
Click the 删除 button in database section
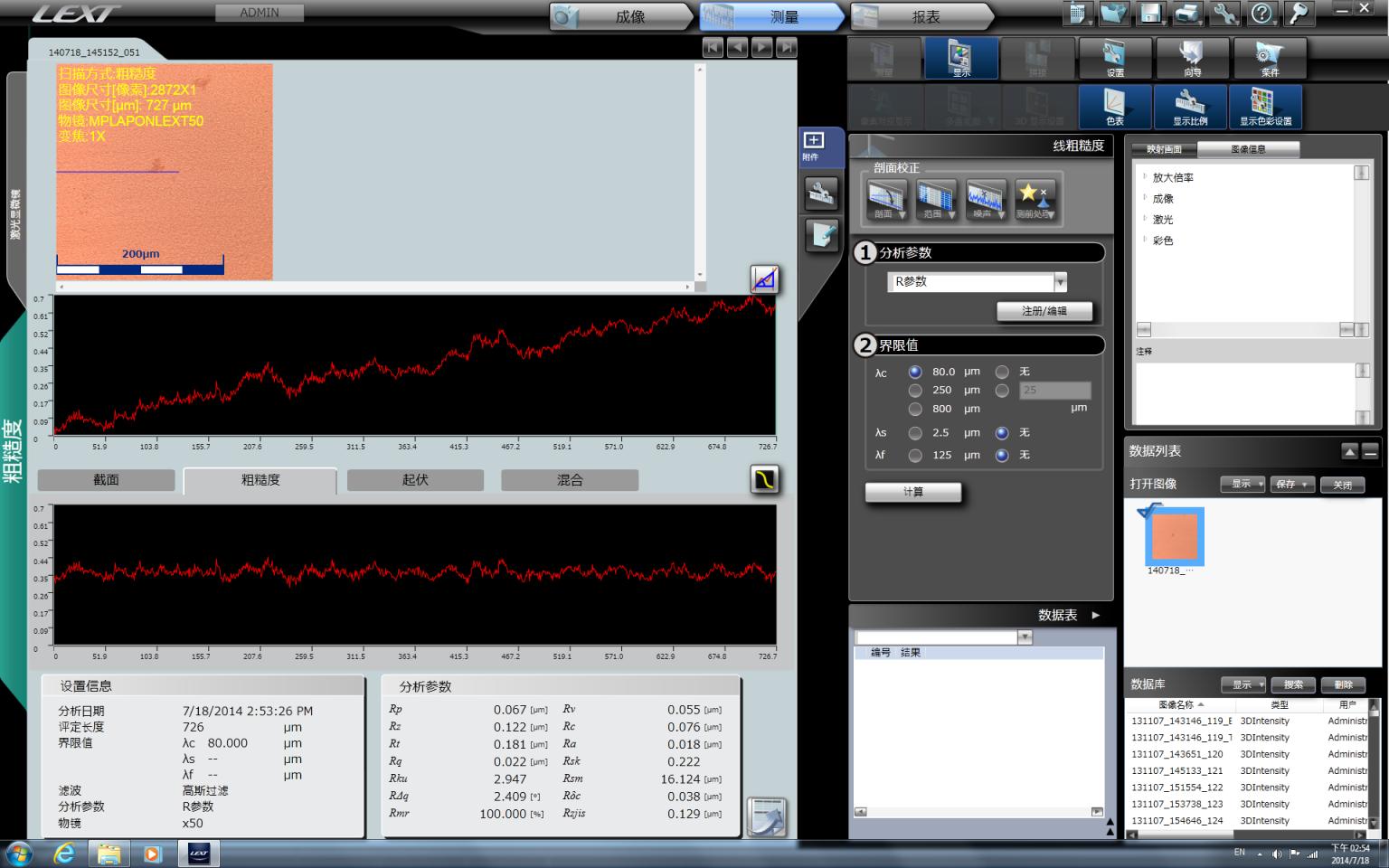point(1344,685)
